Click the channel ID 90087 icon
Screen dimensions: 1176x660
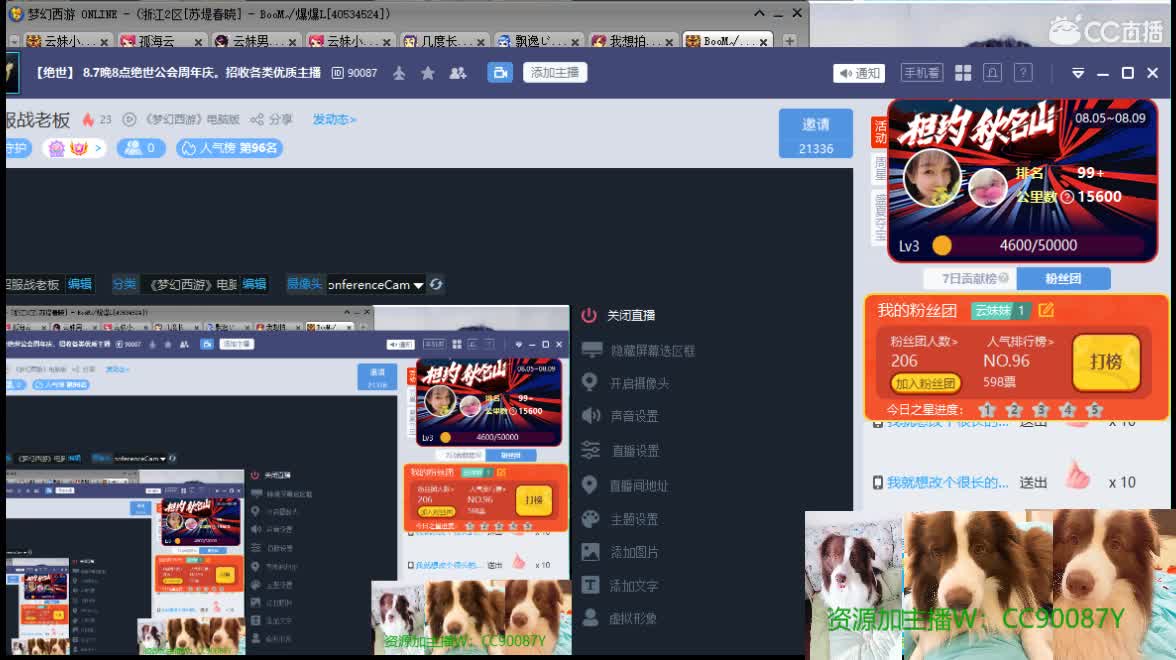click(x=338, y=73)
